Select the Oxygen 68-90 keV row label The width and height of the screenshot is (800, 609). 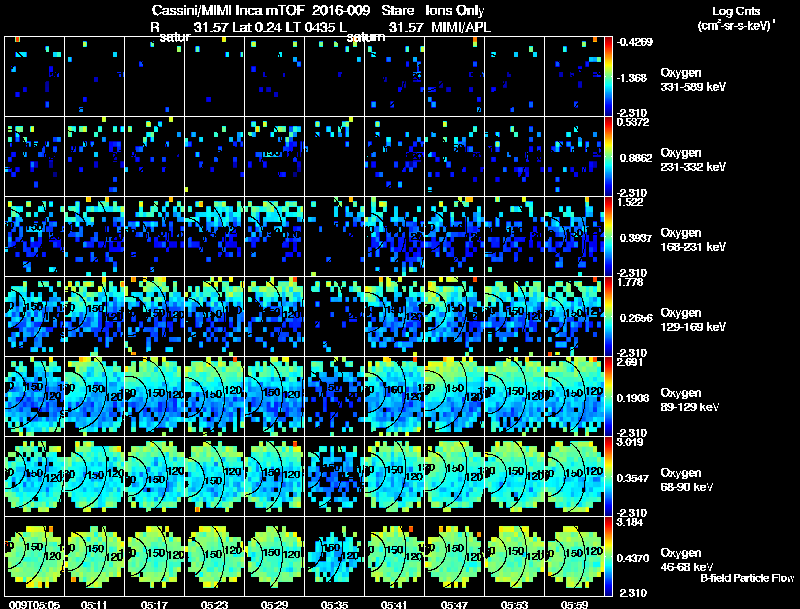tap(687, 480)
